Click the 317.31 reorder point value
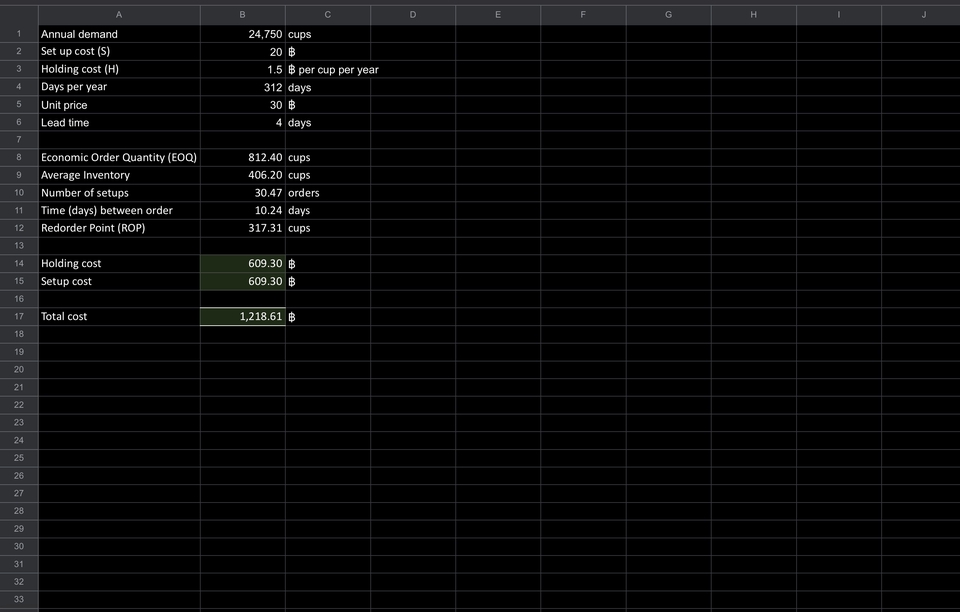The height and width of the screenshot is (612, 960). 242,228
